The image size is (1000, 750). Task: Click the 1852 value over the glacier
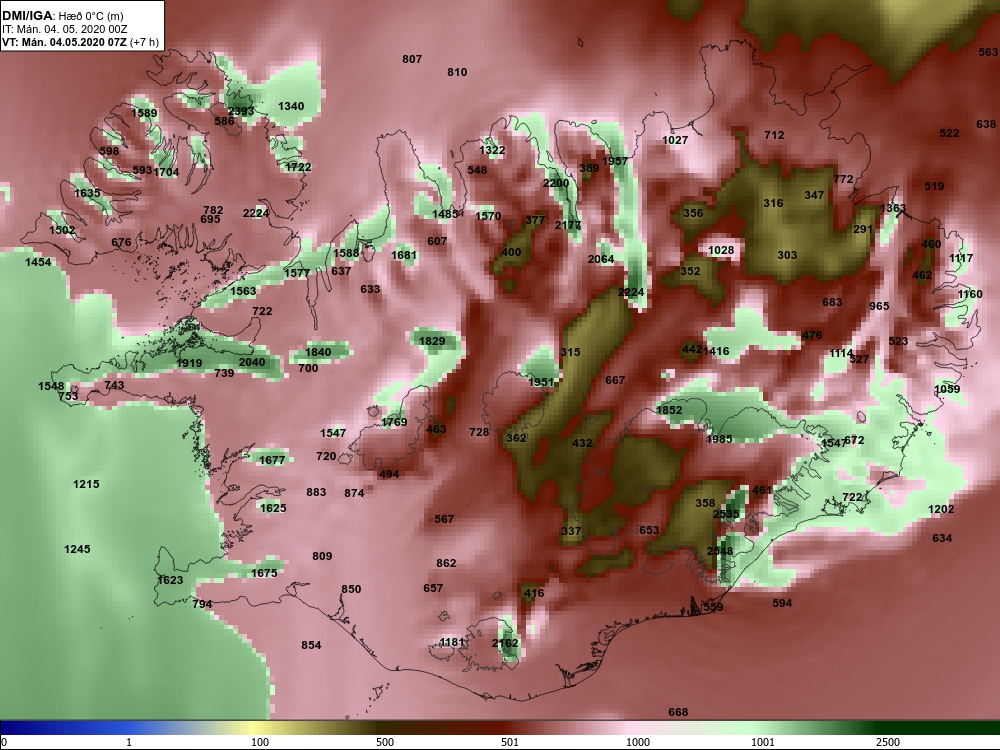(x=669, y=410)
